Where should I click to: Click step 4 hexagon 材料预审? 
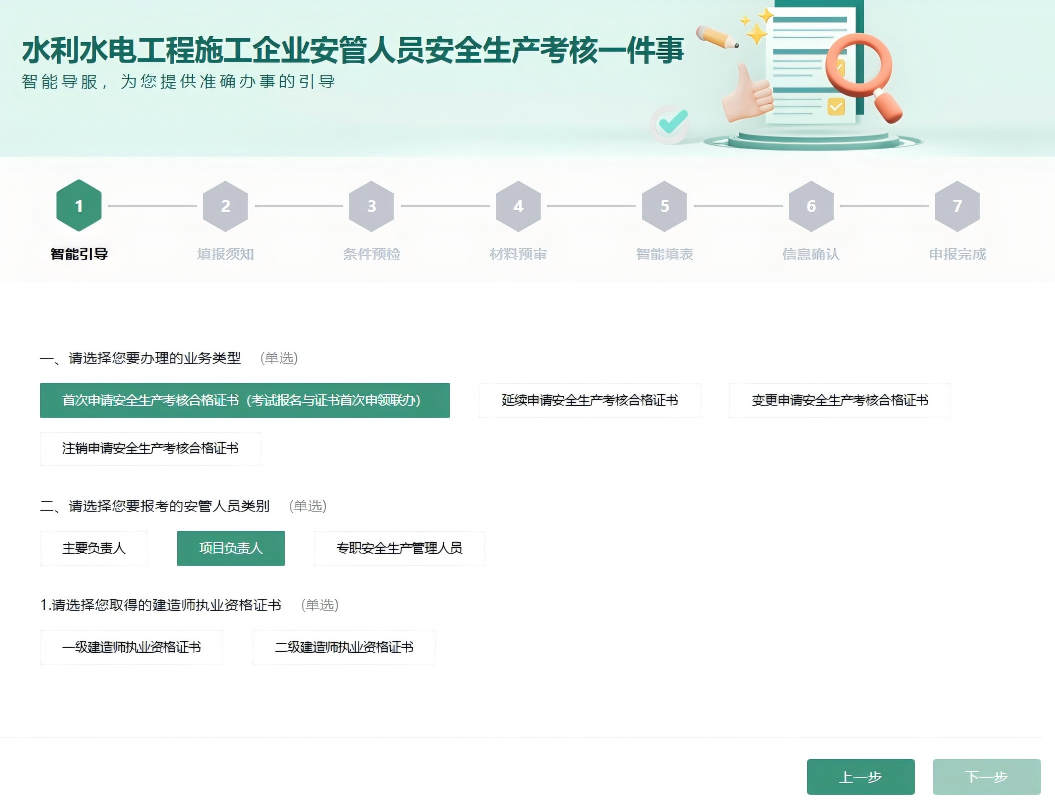point(518,206)
